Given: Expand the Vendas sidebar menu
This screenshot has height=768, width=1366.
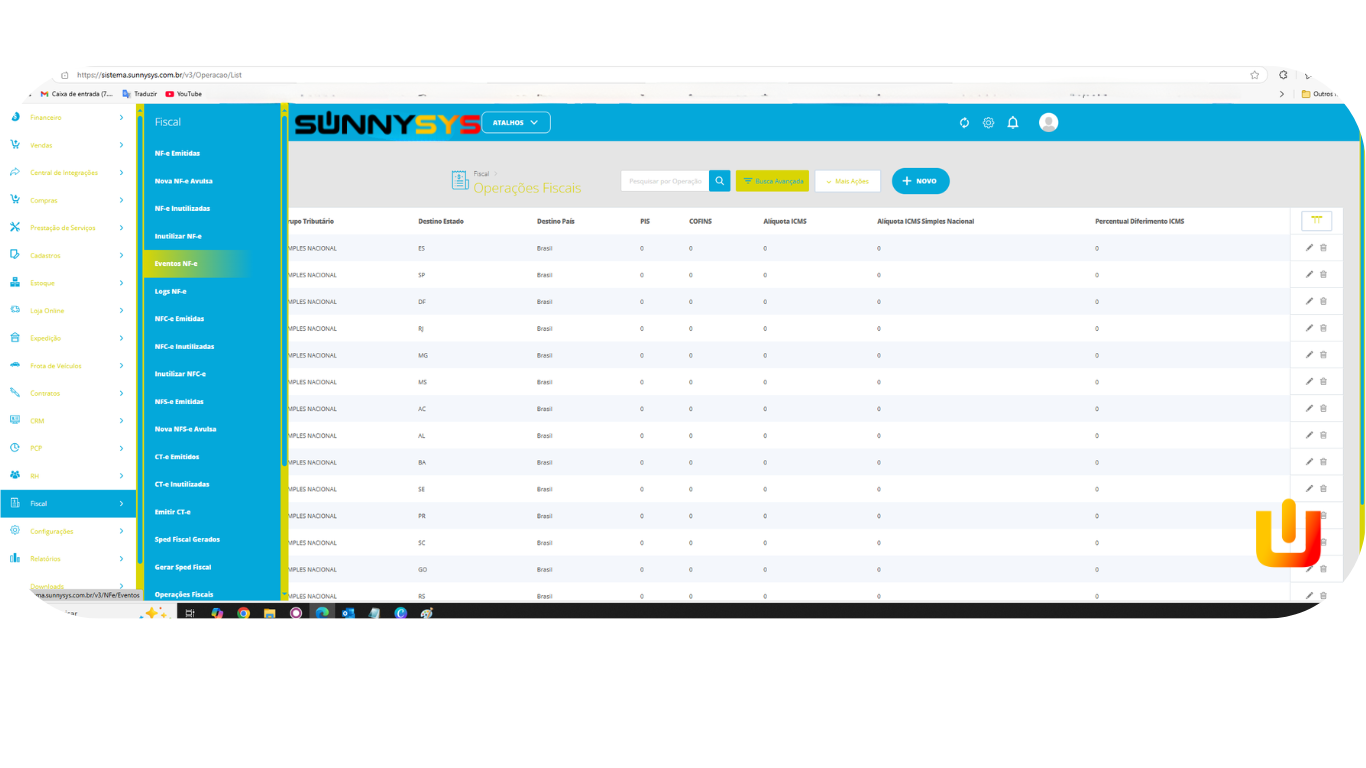Looking at the screenshot, I should point(68,145).
